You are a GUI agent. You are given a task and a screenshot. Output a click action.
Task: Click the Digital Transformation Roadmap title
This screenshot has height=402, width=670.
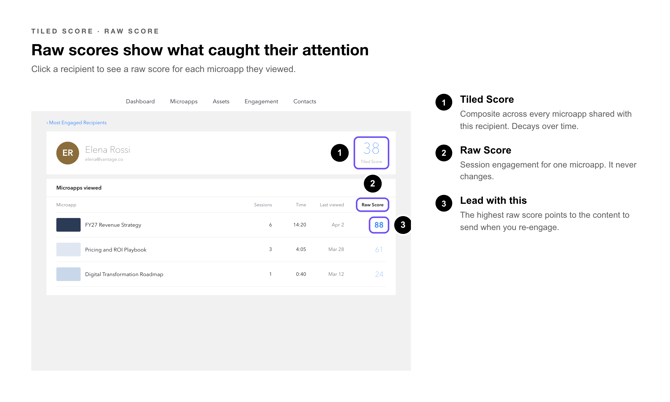coord(124,274)
